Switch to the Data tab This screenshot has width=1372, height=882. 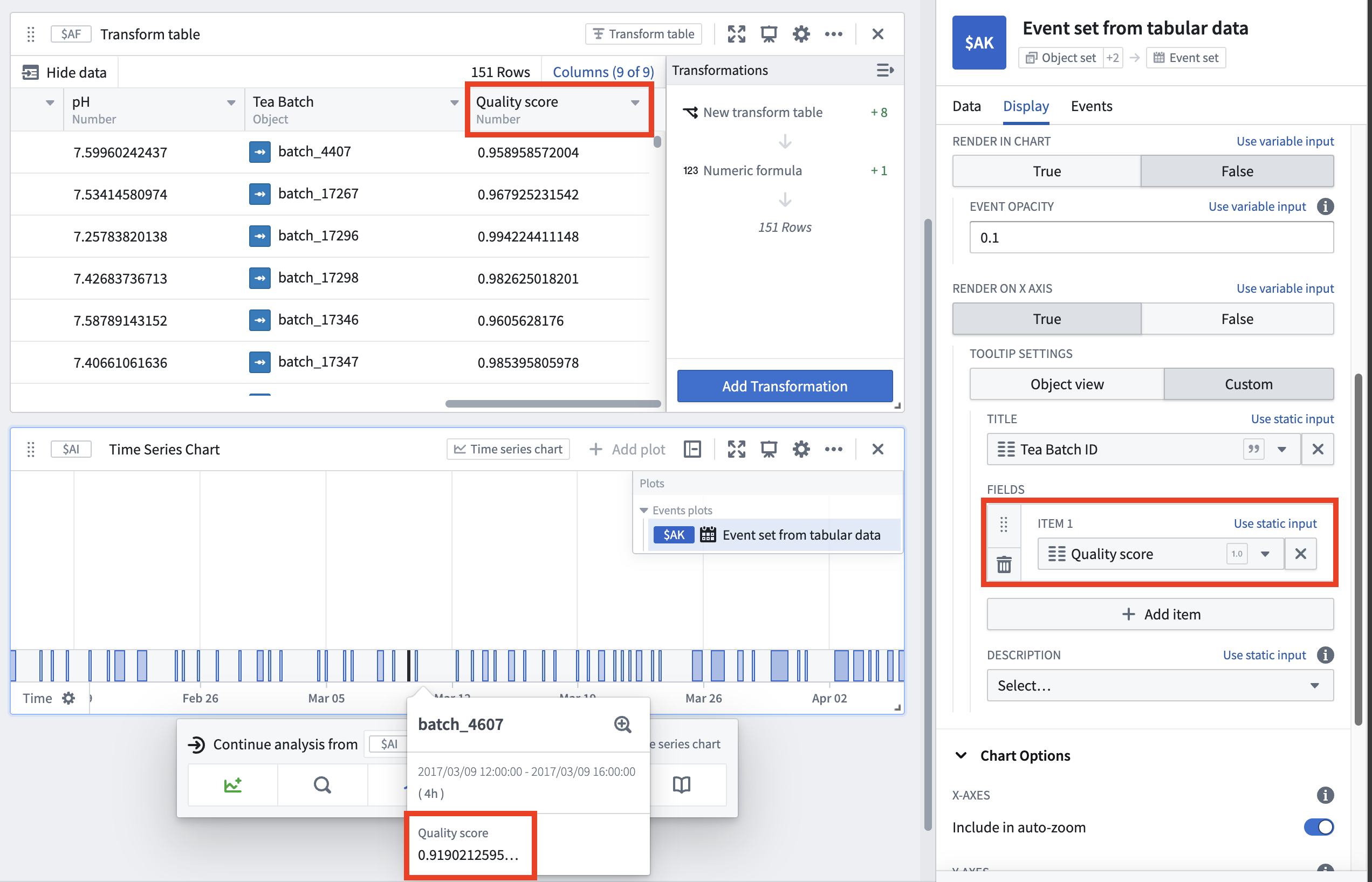pyautogui.click(x=966, y=106)
